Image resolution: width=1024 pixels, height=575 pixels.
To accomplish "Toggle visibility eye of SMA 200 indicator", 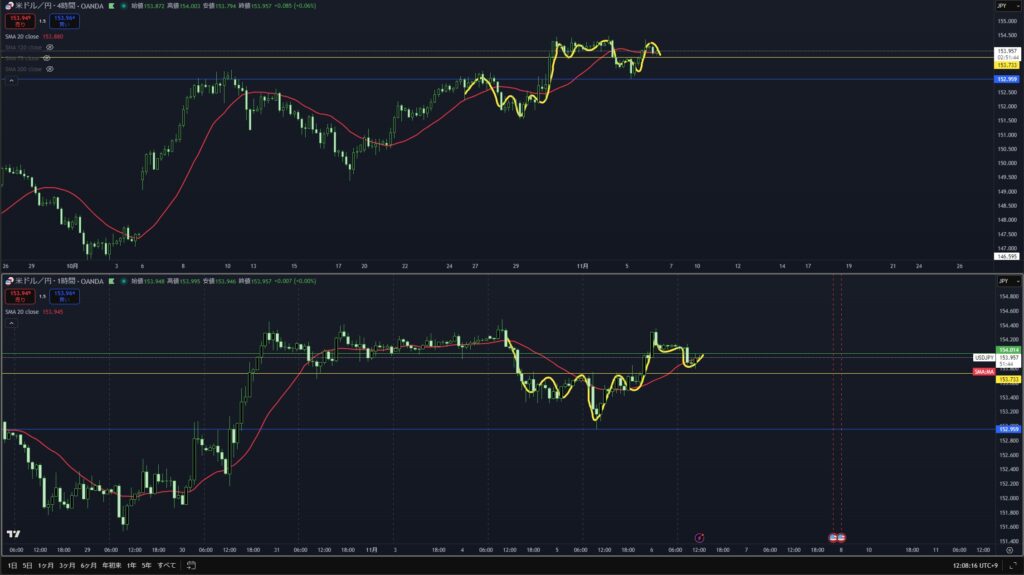I will click(x=49, y=69).
